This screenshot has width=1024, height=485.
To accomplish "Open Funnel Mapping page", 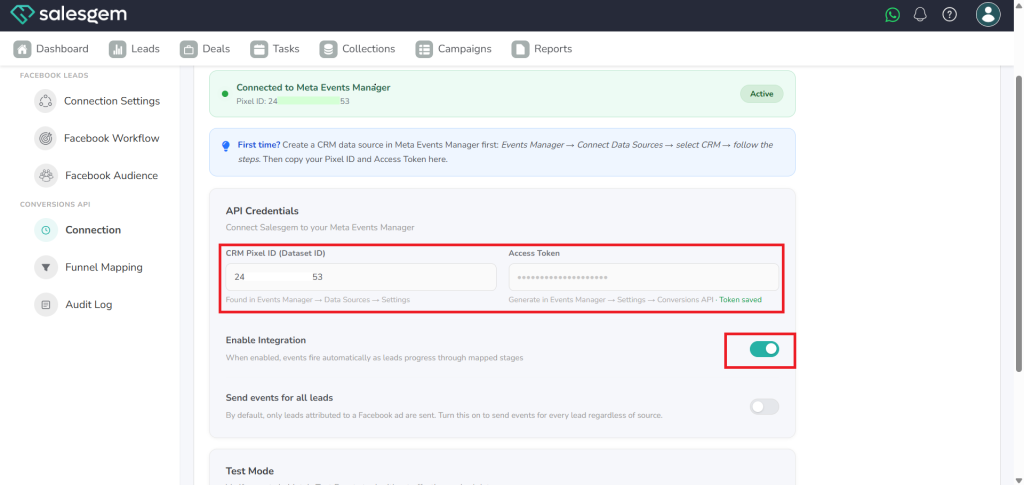I will click(x=104, y=267).
